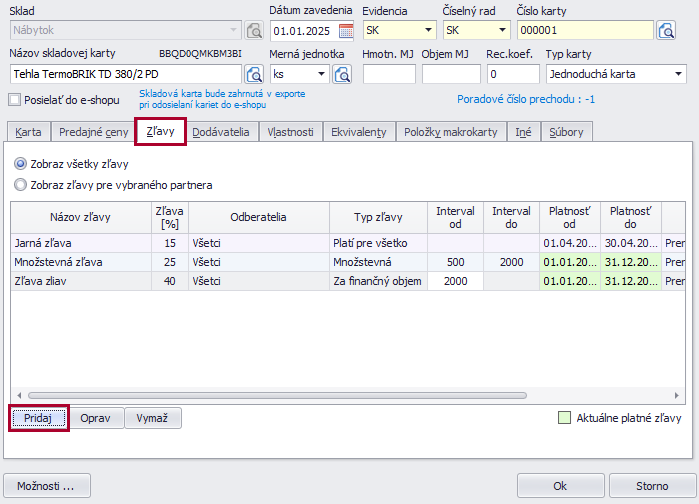Click the Názov skladovej karty text field

point(126,74)
